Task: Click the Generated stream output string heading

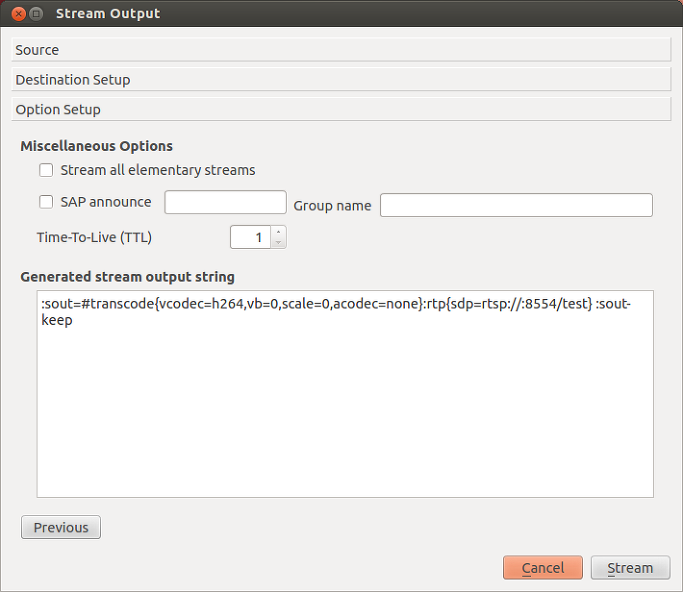Action: click(x=128, y=277)
